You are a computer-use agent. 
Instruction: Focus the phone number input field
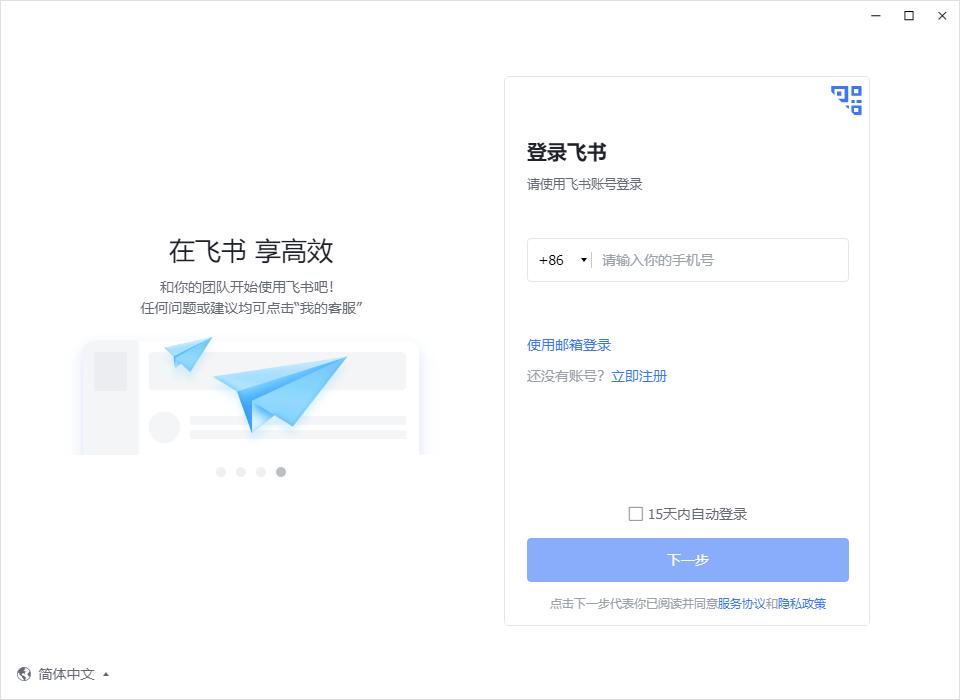720,260
